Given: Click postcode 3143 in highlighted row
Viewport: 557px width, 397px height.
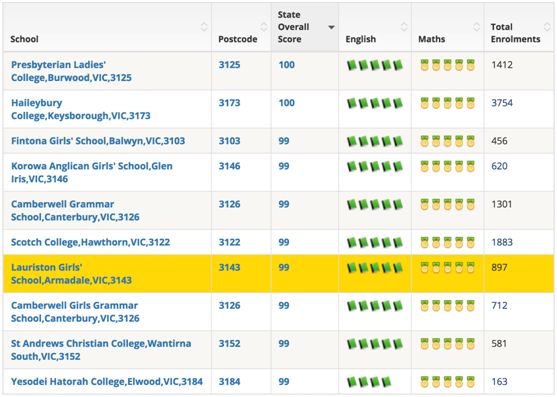Looking at the screenshot, I should coord(229,267).
